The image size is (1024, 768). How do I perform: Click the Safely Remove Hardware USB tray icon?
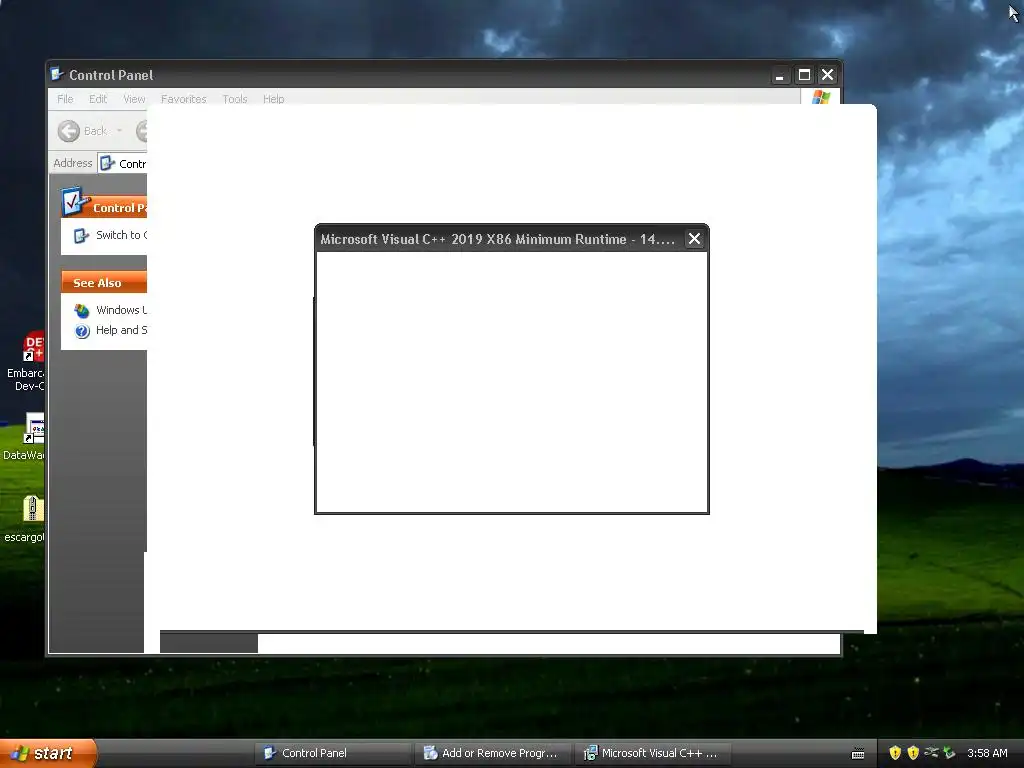click(x=931, y=752)
